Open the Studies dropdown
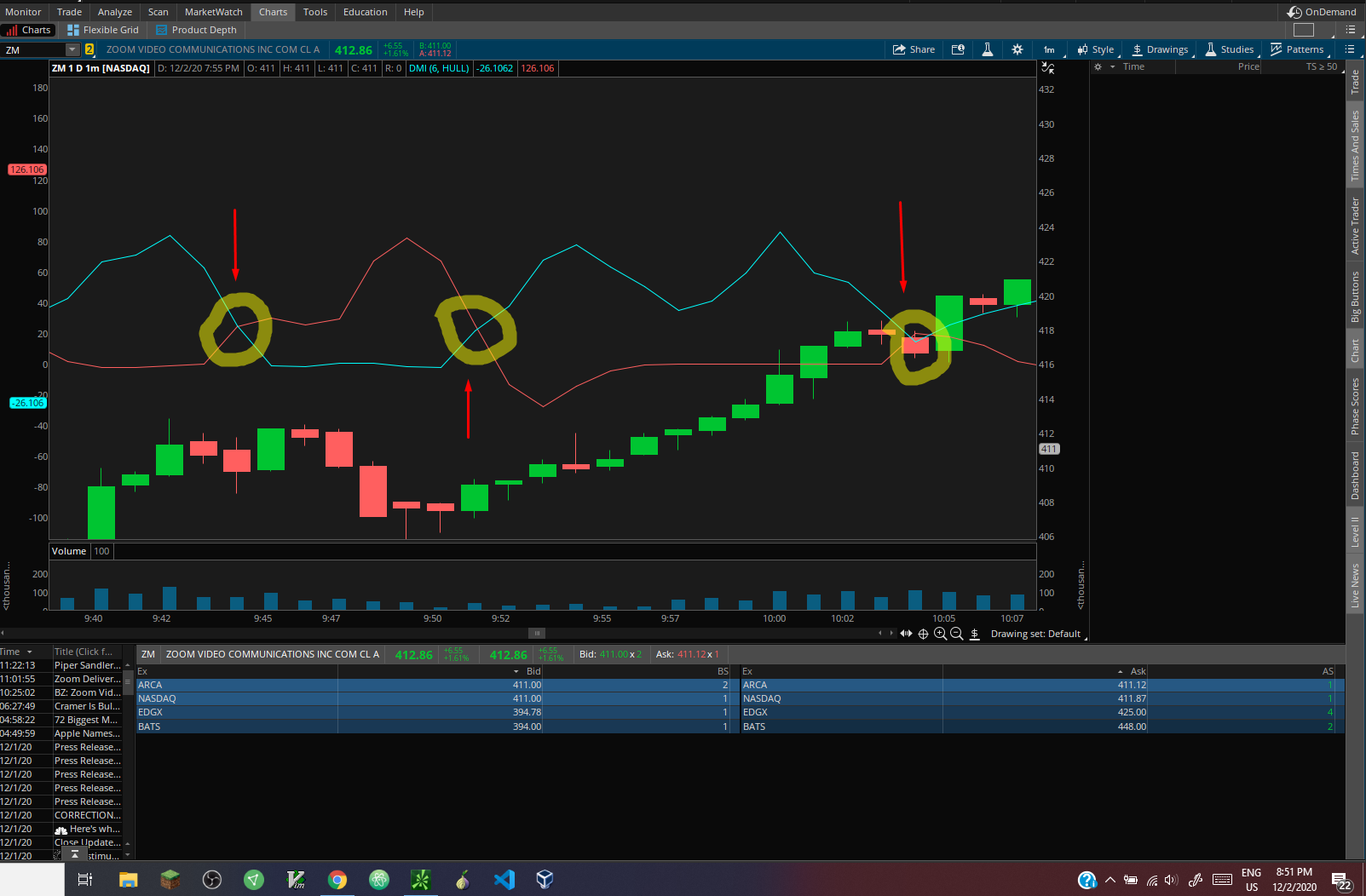Viewport: 1366px width, 896px height. click(x=1230, y=49)
